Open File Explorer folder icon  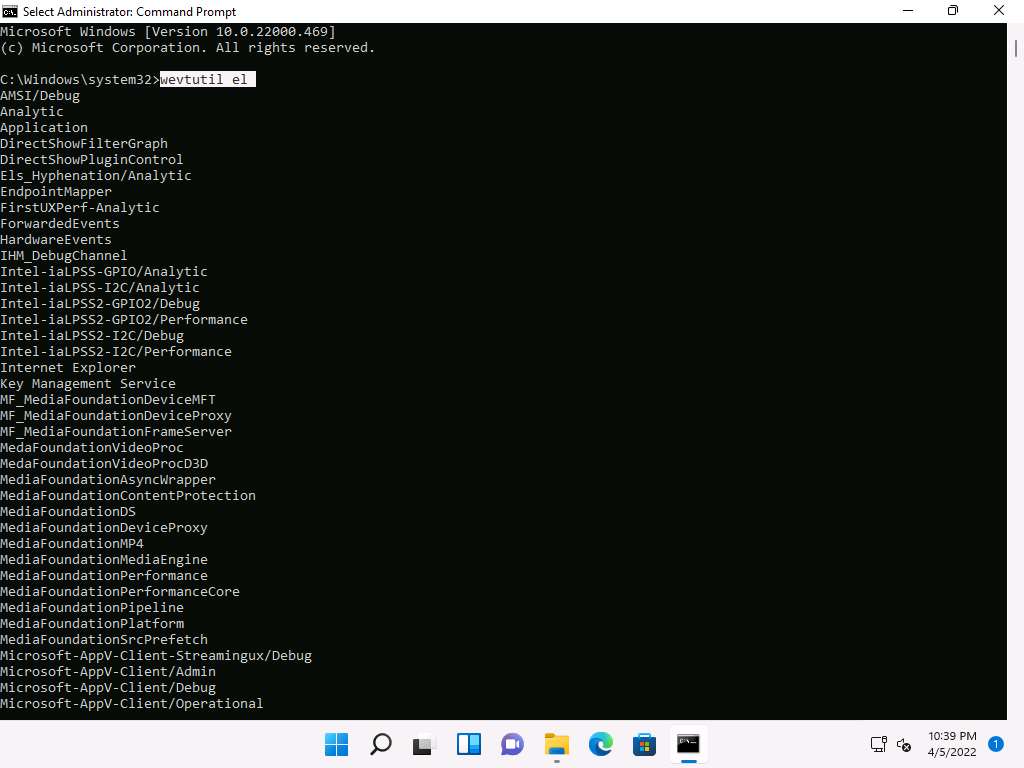(557, 744)
